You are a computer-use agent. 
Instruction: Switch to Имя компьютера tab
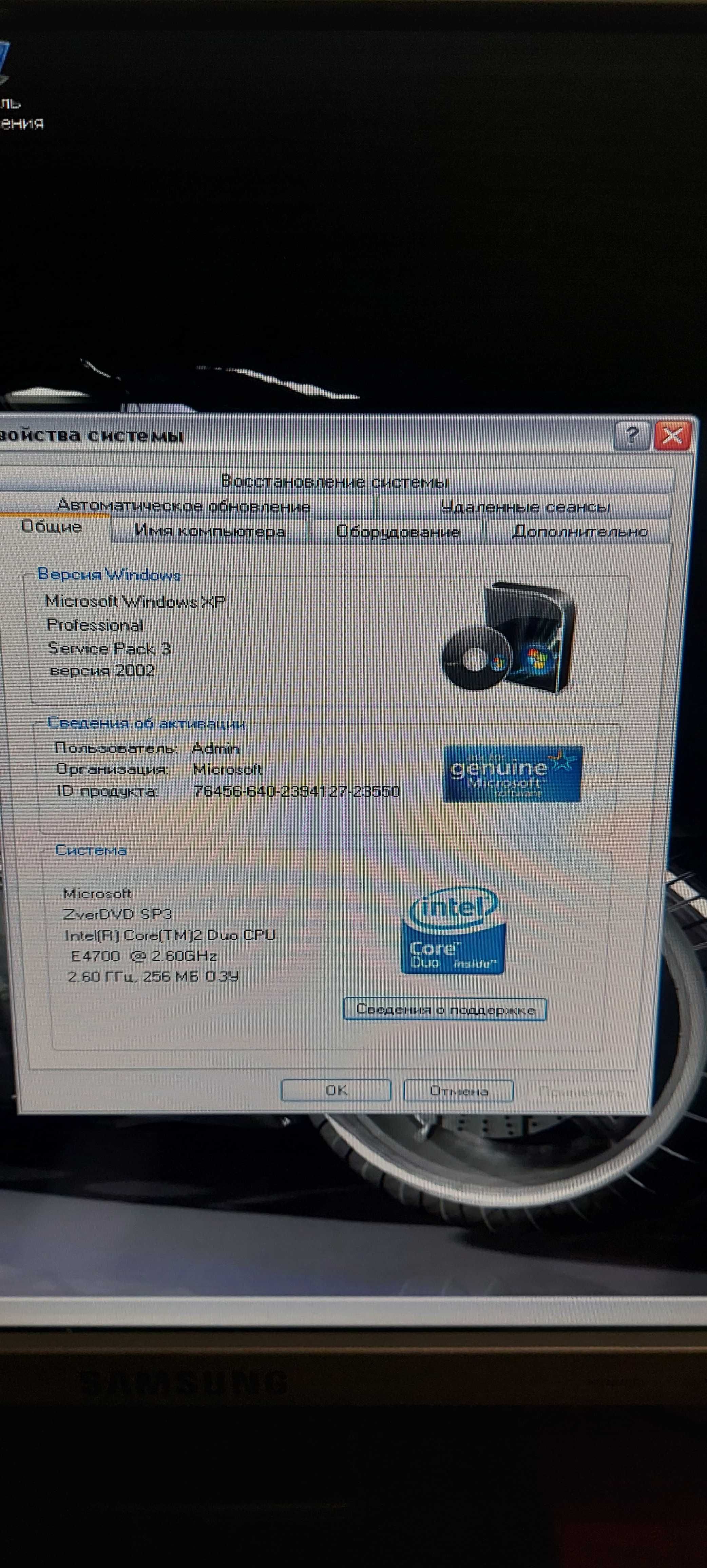pos(209,531)
